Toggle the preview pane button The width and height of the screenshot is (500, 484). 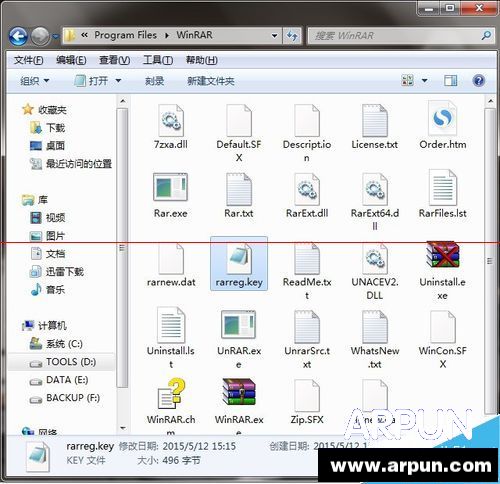coord(451,81)
